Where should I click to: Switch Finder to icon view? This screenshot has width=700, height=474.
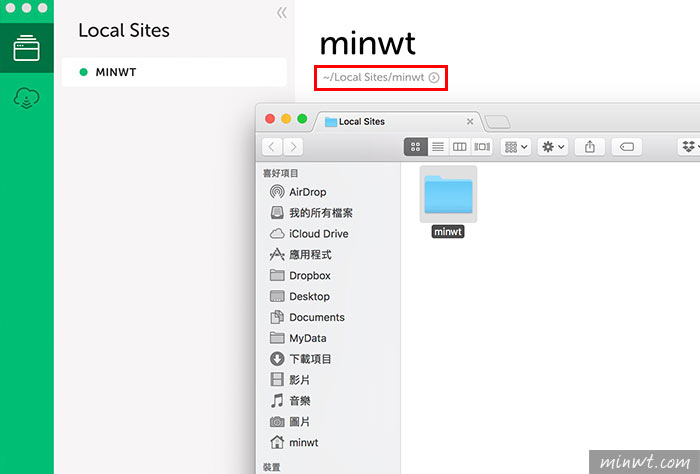point(416,147)
